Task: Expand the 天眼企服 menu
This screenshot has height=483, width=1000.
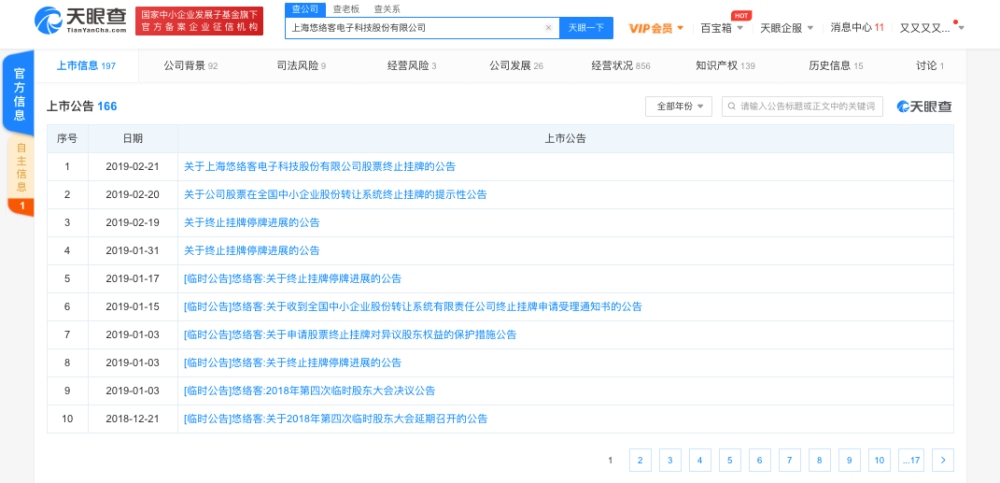Action: (x=786, y=28)
